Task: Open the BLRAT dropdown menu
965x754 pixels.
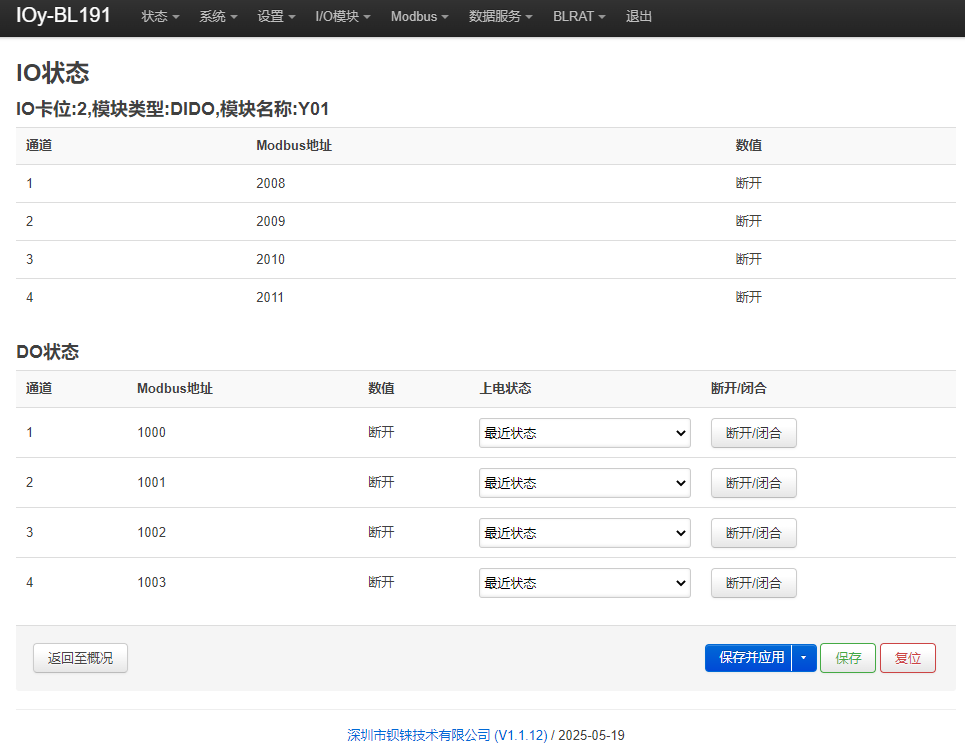Action: pyautogui.click(x=579, y=17)
